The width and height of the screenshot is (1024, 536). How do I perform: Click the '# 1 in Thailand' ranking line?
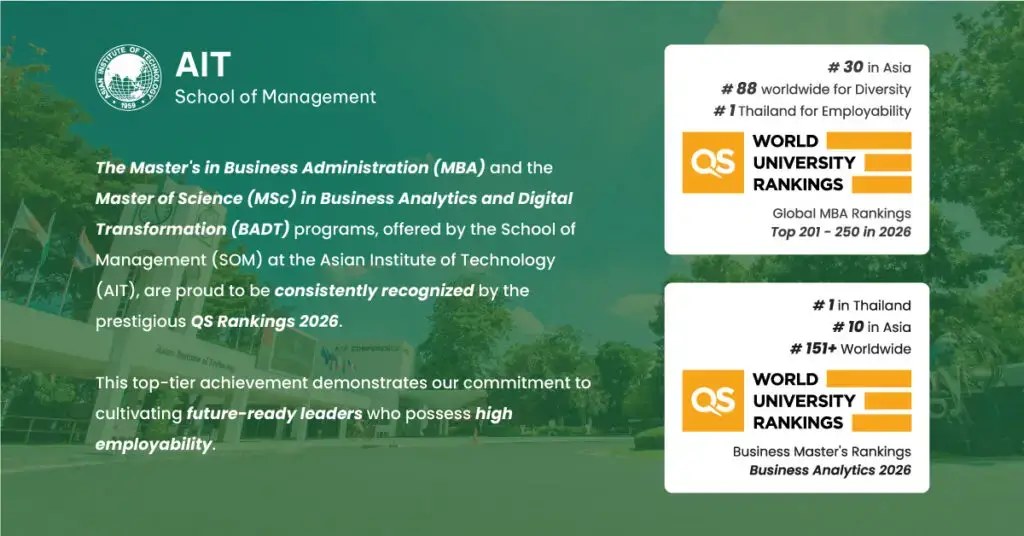pos(861,305)
